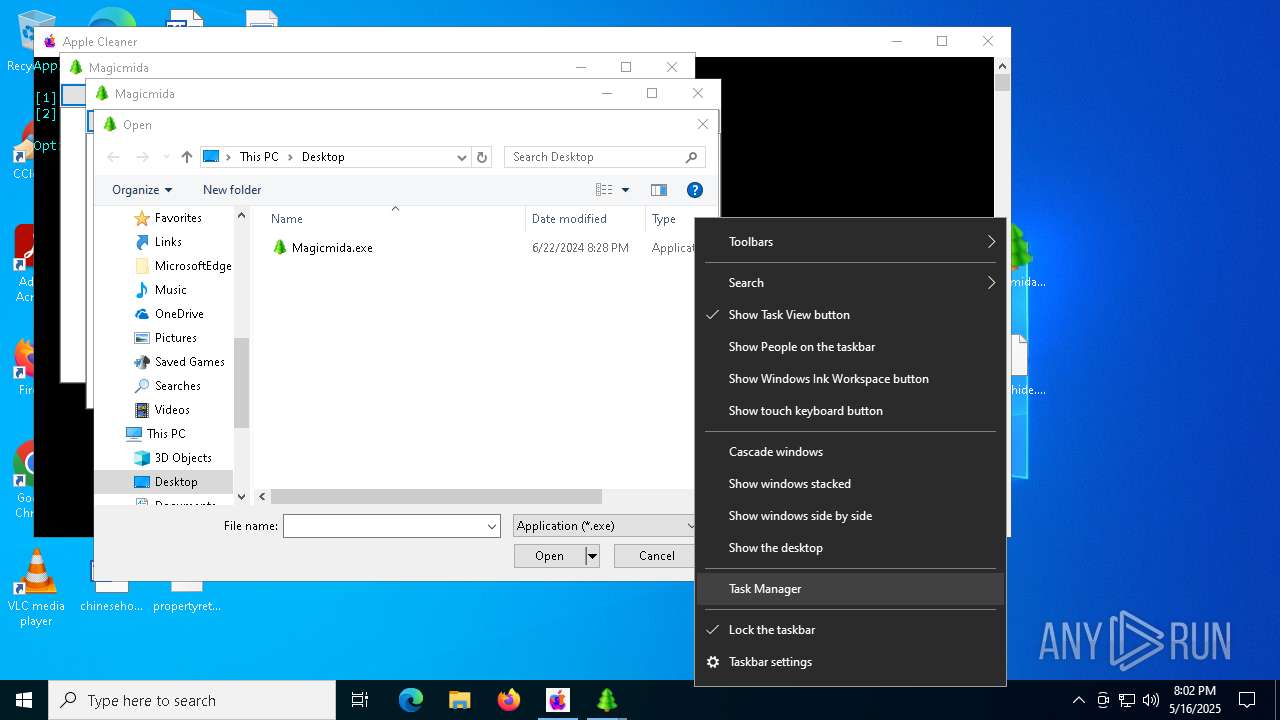Click in the Search Desktop box

[x=595, y=157]
